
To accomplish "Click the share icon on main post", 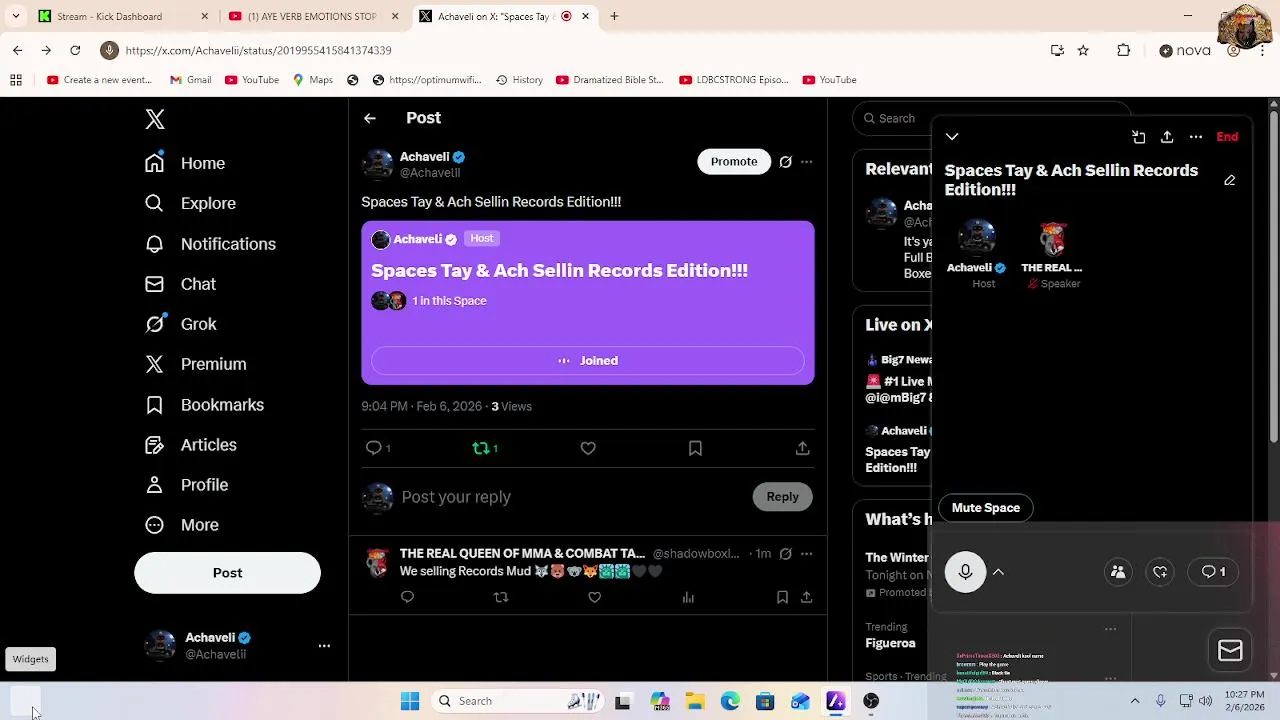I will 802,448.
